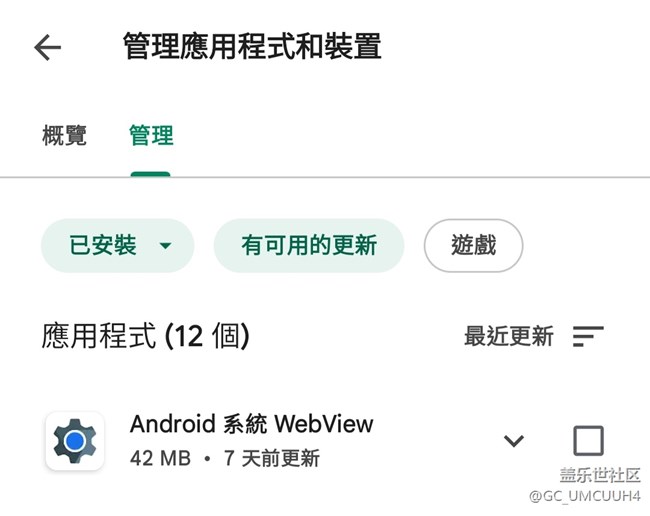The height and width of the screenshot is (516, 650).
Task: Go back using the left arrow icon
Action: click(47, 47)
